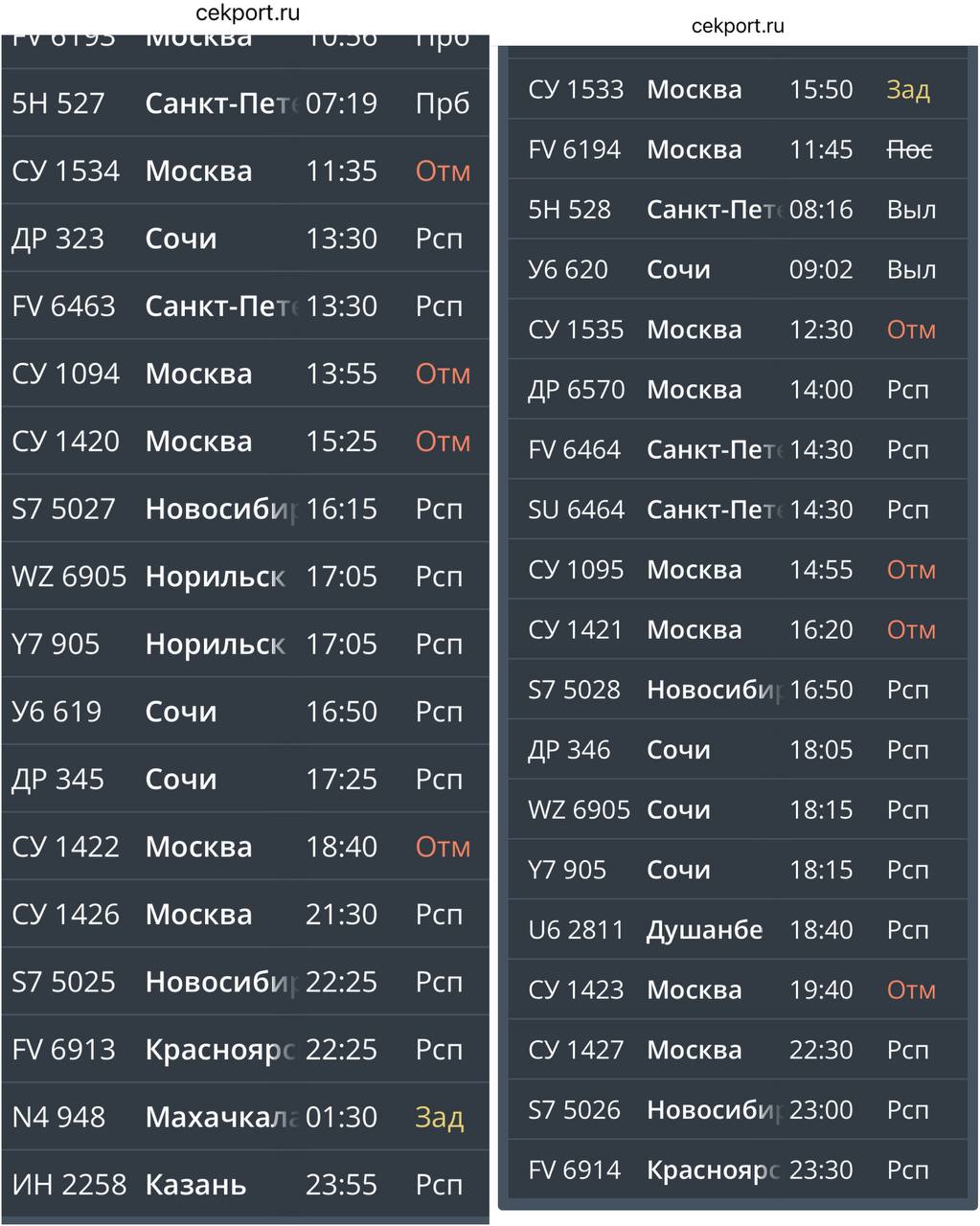980x1226 pixels.
Task: Tap the FV 6463 Санкт-Петербург arrival row
Action: pyautogui.click(x=245, y=306)
